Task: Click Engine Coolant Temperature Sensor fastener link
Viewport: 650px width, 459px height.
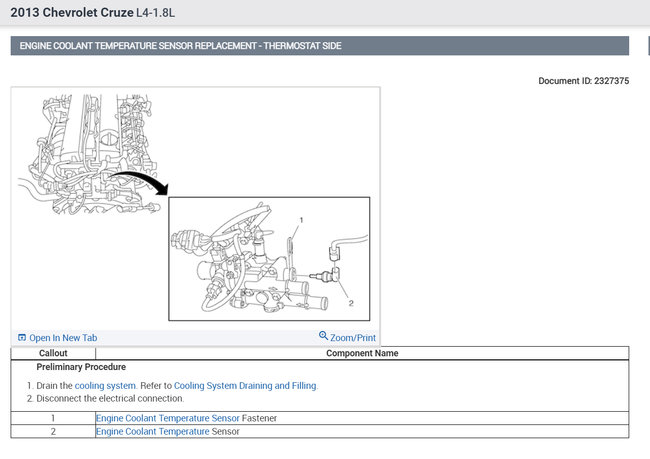Action: click(x=168, y=418)
